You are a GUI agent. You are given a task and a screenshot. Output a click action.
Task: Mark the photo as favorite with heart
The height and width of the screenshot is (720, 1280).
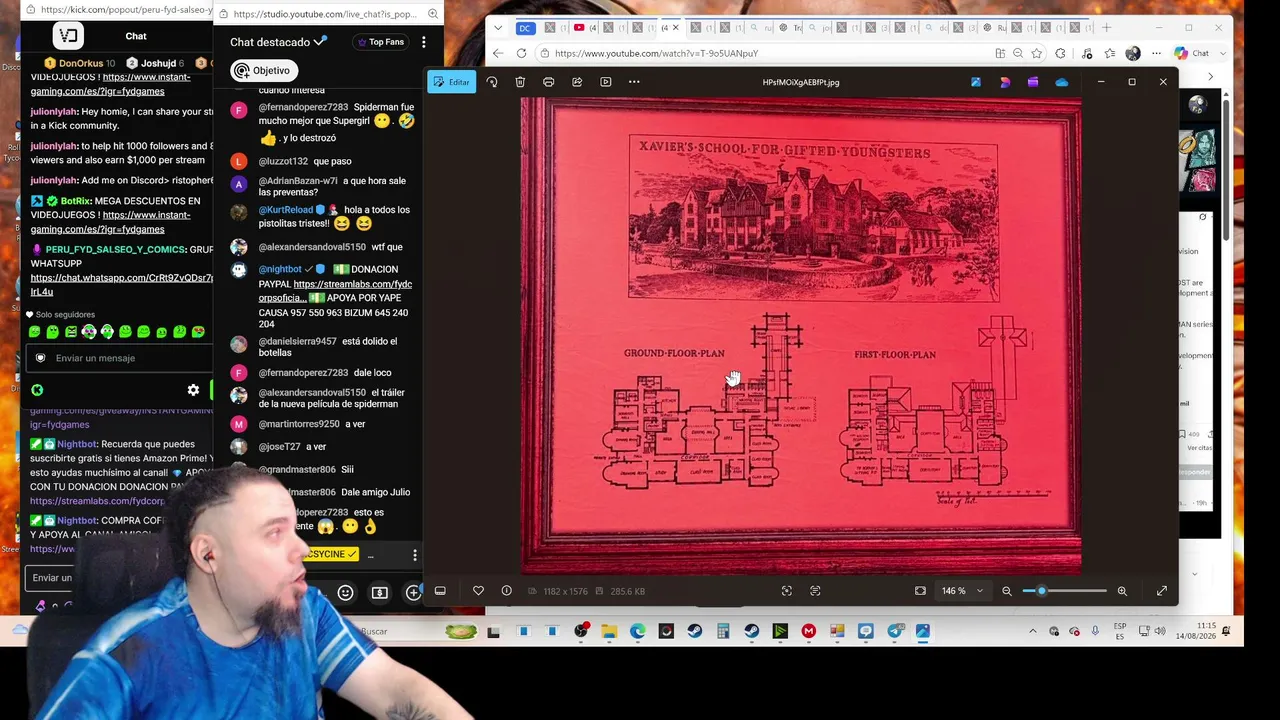tap(478, 591)
